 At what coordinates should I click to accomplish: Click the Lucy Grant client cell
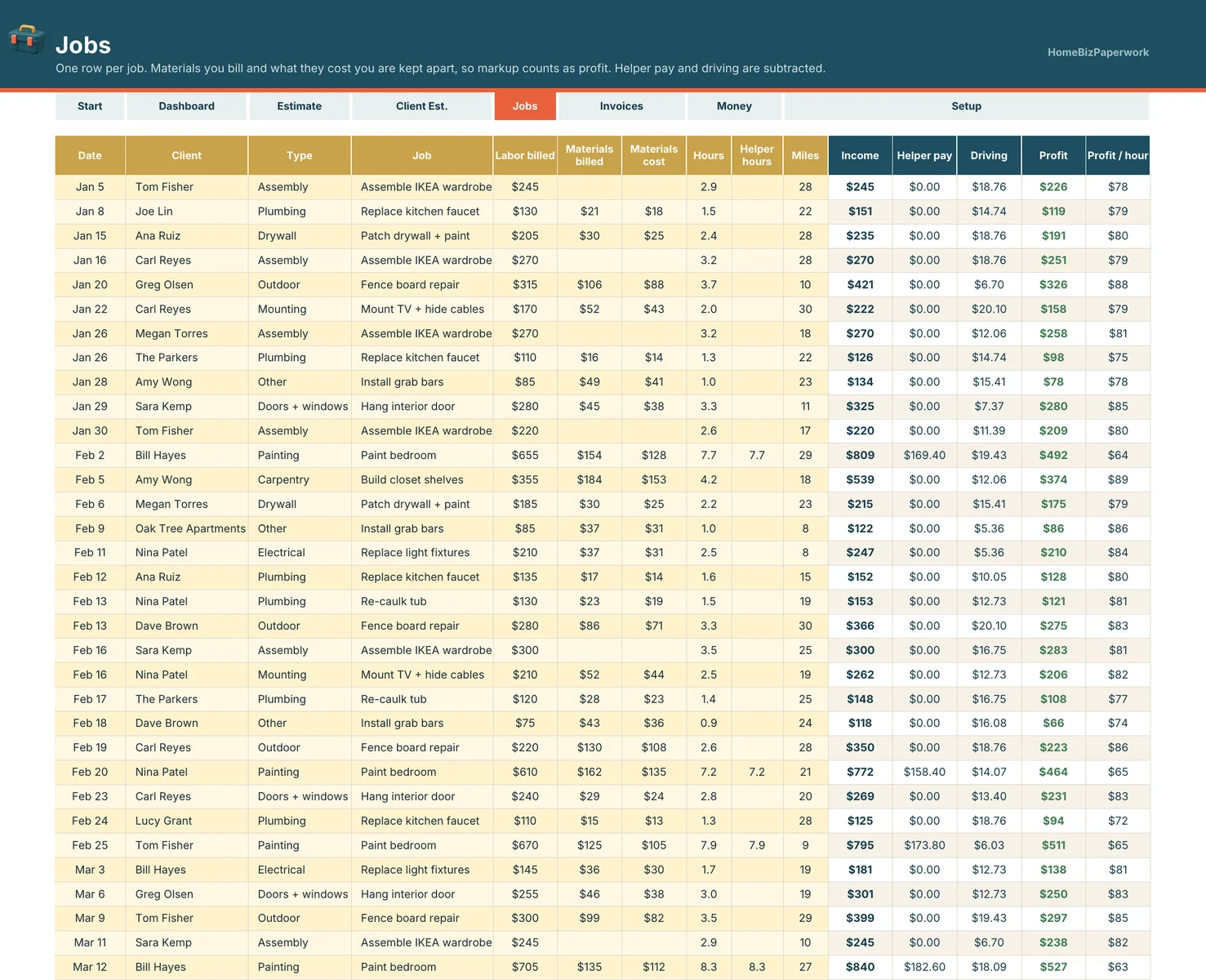[187, 821]
